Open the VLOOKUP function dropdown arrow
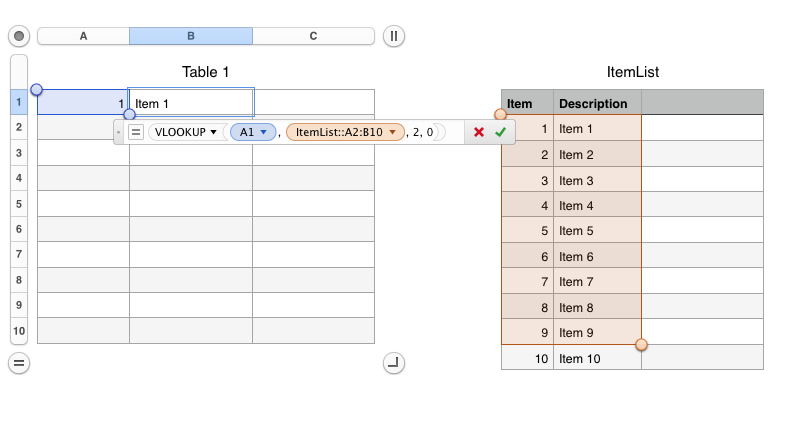Screen dimensions: 811x428 [213, 132]
